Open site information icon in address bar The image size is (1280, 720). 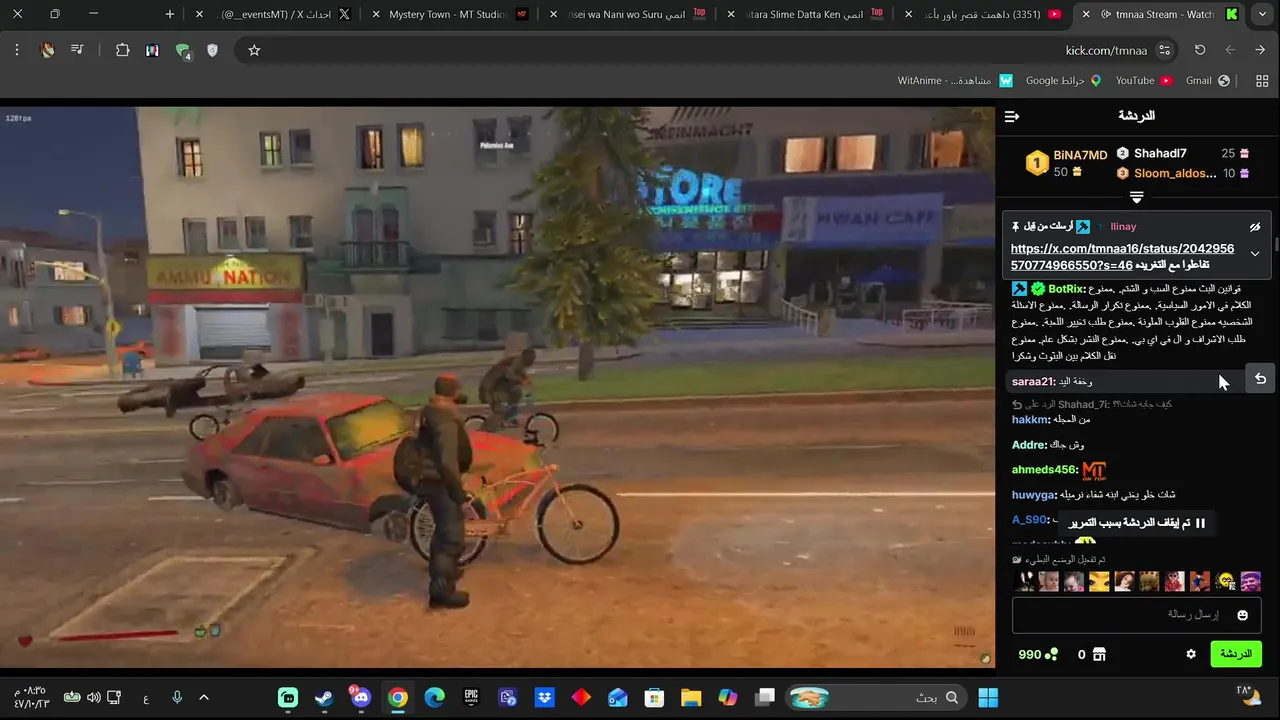pyautogui.click(x=1164, y=50)
